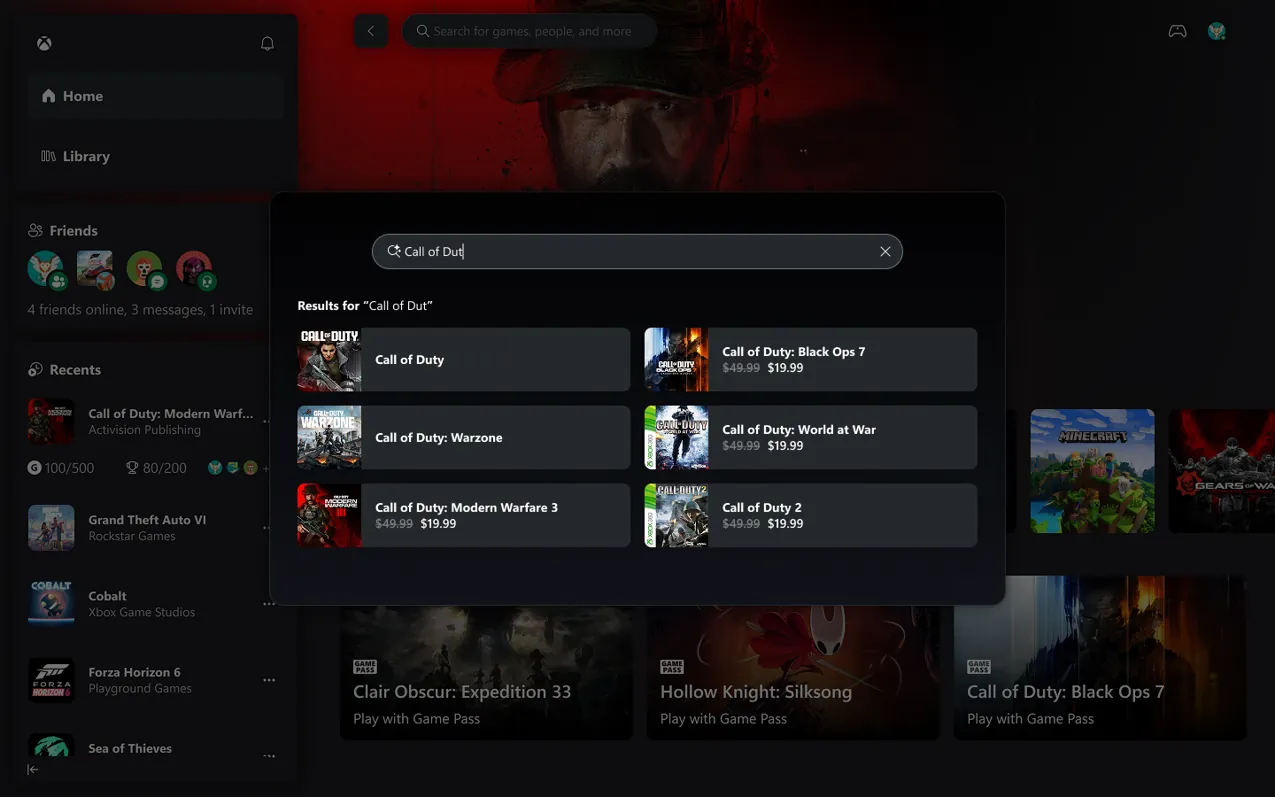
Task: Open the Library section
Action: [x=155, y=156]
